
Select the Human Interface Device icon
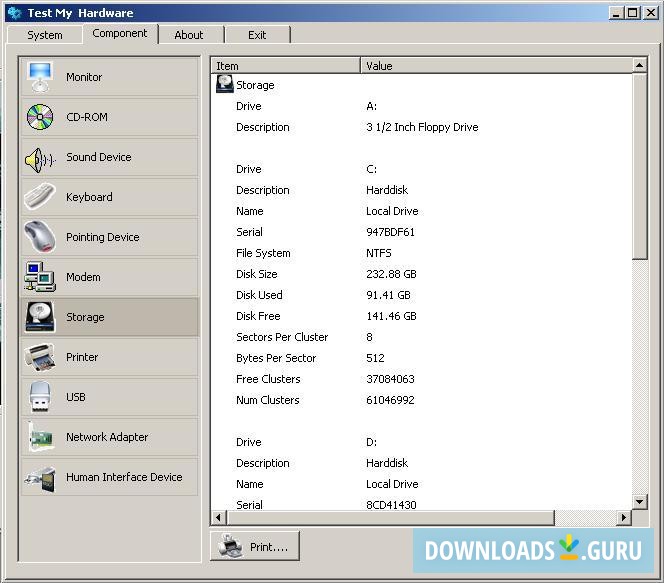[41, 478]
